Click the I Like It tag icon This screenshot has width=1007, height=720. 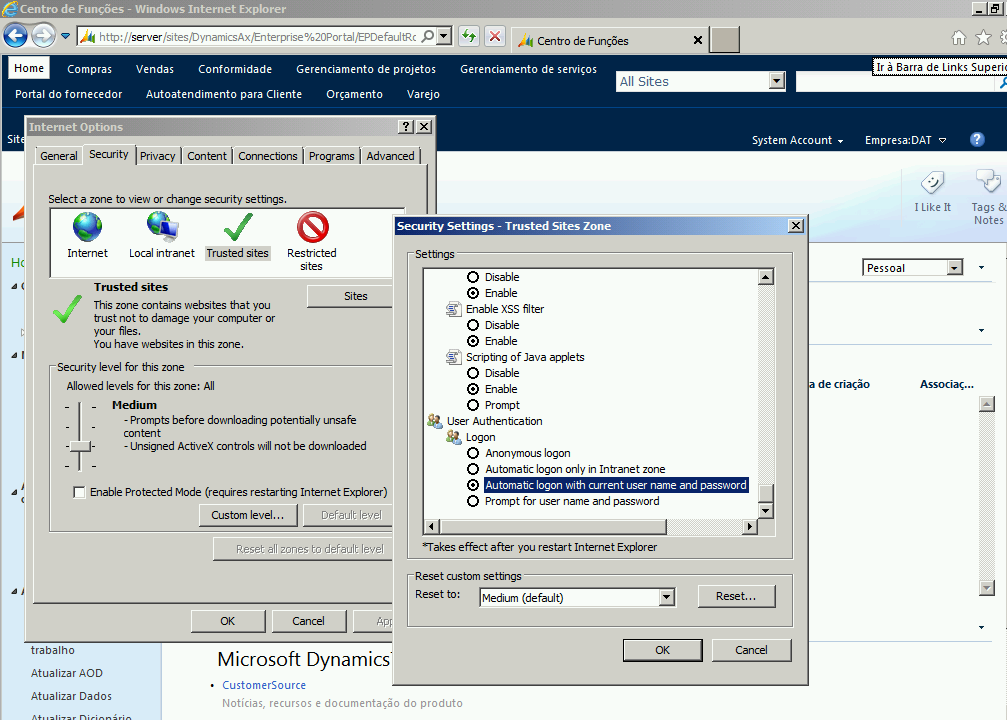coord(932,183)
